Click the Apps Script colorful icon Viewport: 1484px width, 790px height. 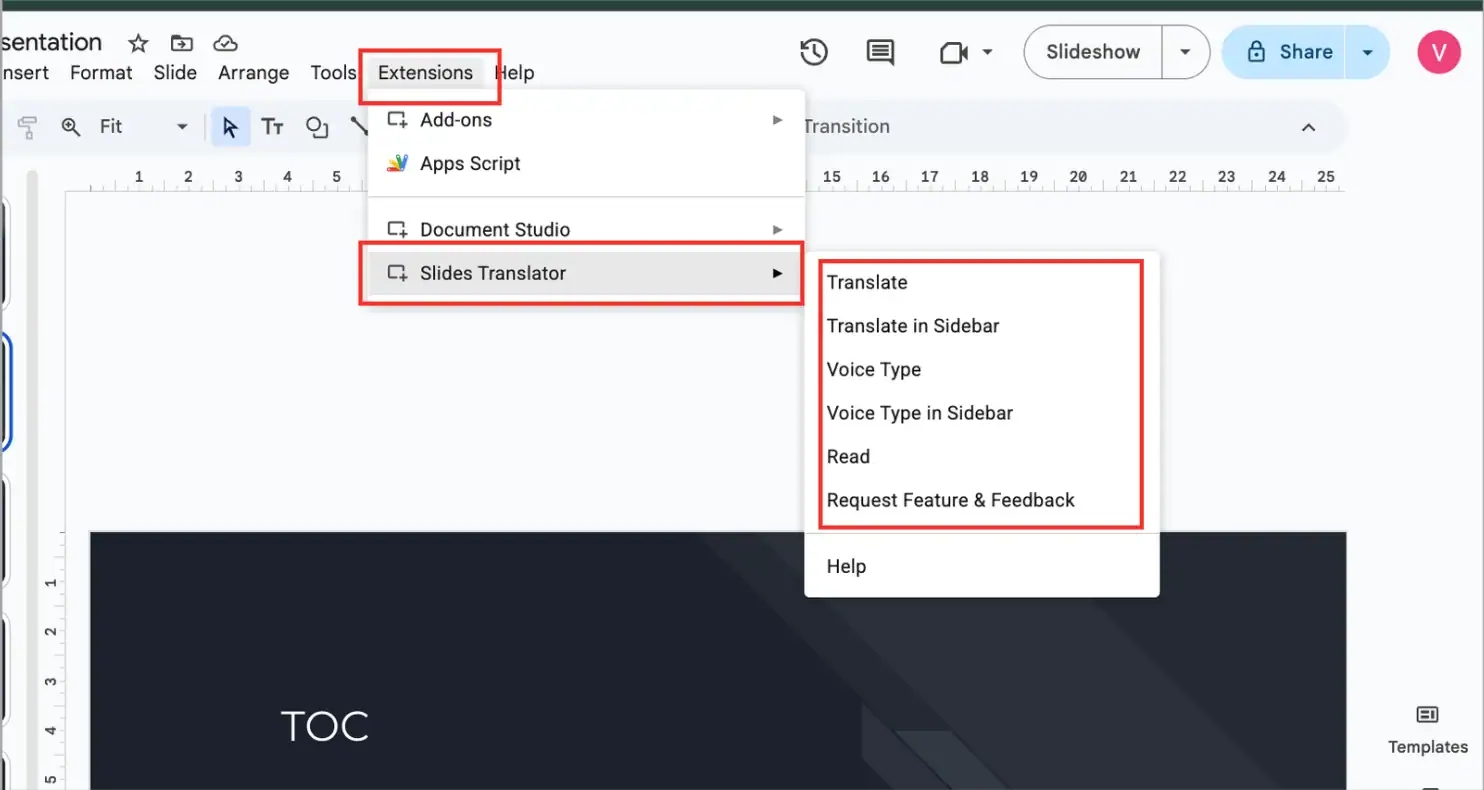pos(398,163)
